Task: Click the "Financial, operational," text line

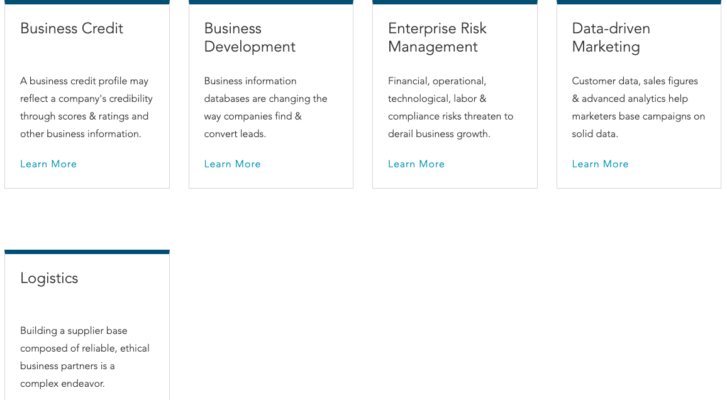Action: 437,81
